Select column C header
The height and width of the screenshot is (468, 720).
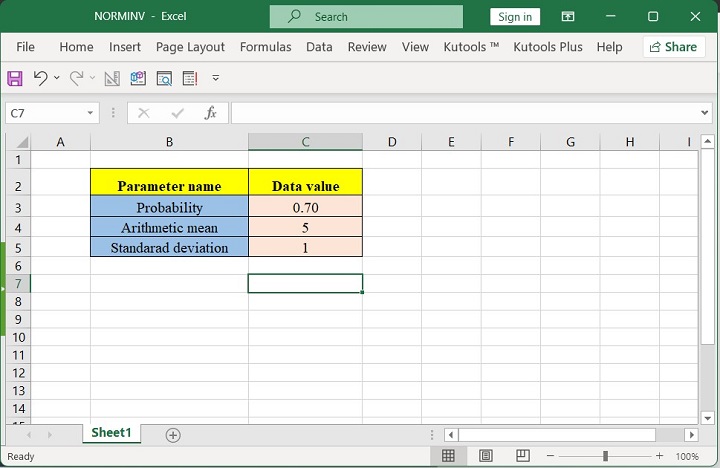(x=305, y=142)
